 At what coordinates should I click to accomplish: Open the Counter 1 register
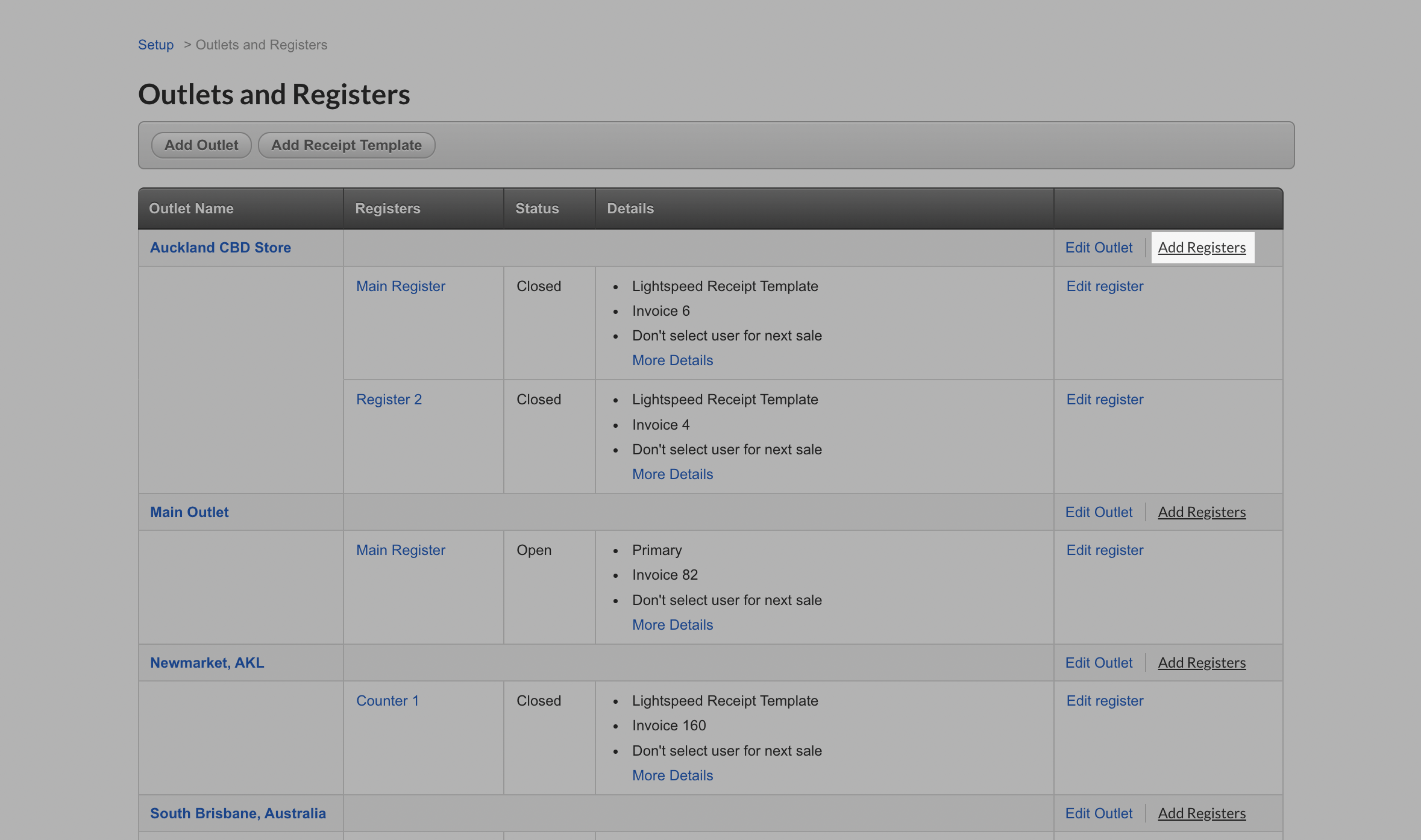coord(387,700)
